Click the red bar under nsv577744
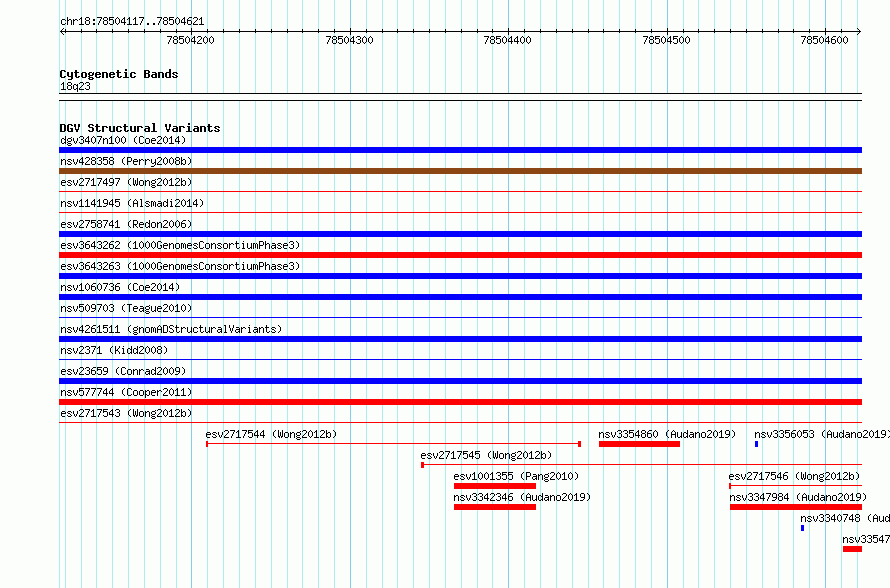The height and width of the screenshot is (588, 890). coord(460,402)
